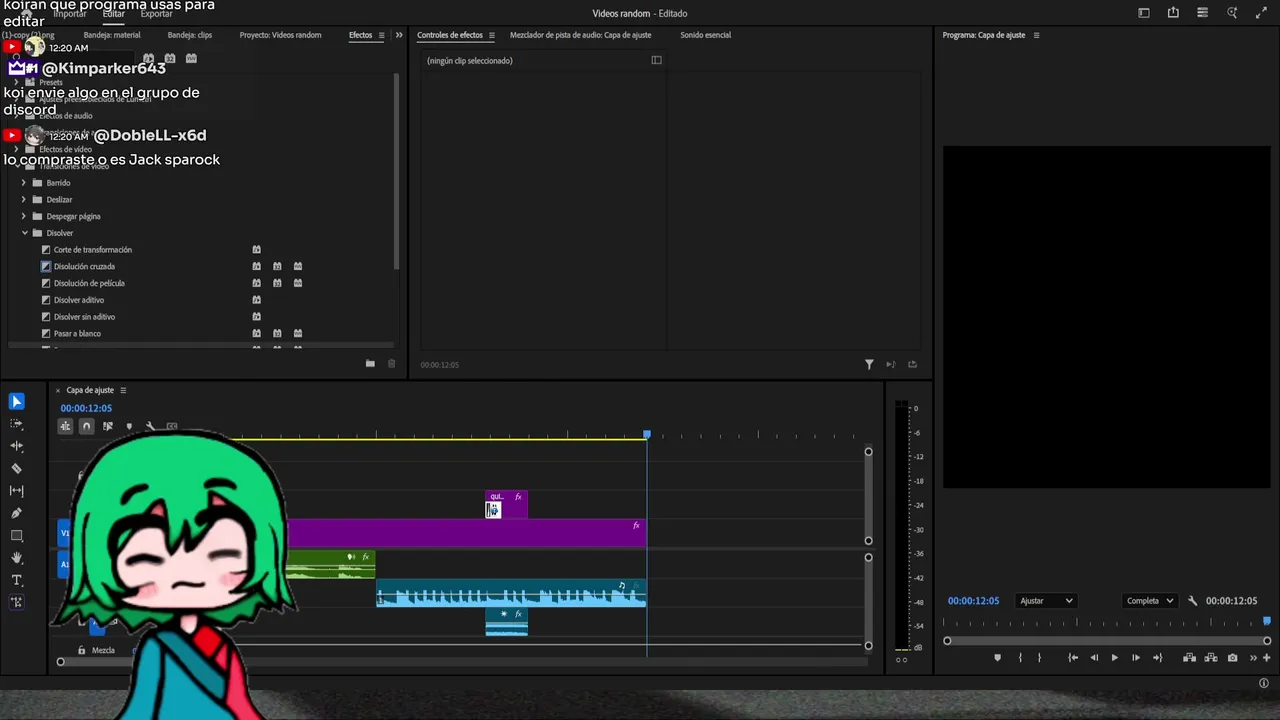Screen dimensions: 1280x720
Task: Select the Razor tool
Action: [x=17, y=468]
